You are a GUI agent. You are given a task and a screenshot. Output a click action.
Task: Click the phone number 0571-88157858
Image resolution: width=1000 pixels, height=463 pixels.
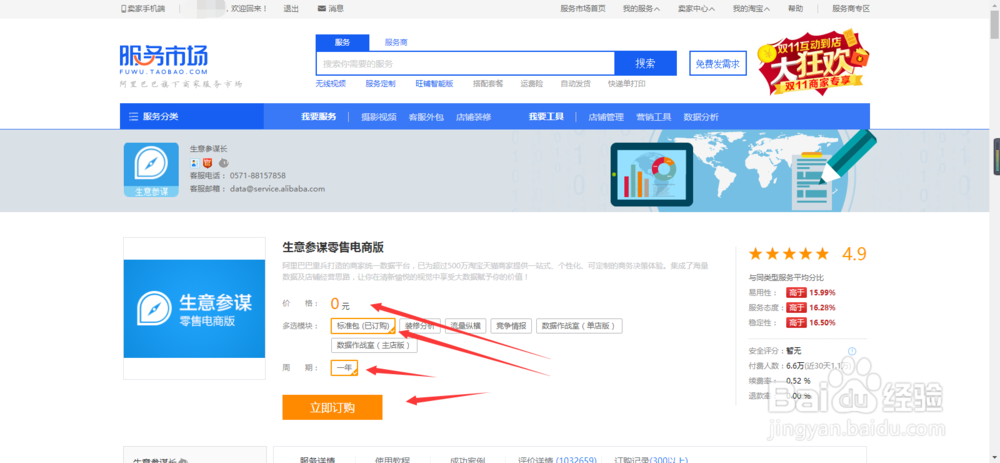point(258,175)
